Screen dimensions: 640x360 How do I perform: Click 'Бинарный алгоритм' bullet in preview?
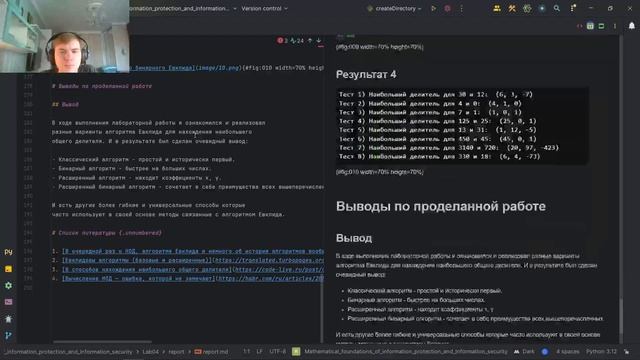[x=416, y=300]
